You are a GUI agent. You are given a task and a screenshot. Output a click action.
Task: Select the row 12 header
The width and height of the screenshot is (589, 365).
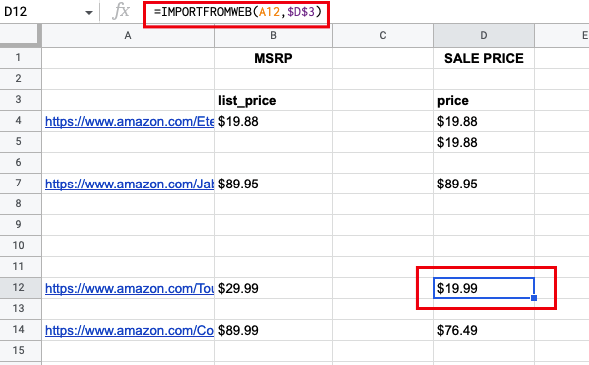coord(20,288)
